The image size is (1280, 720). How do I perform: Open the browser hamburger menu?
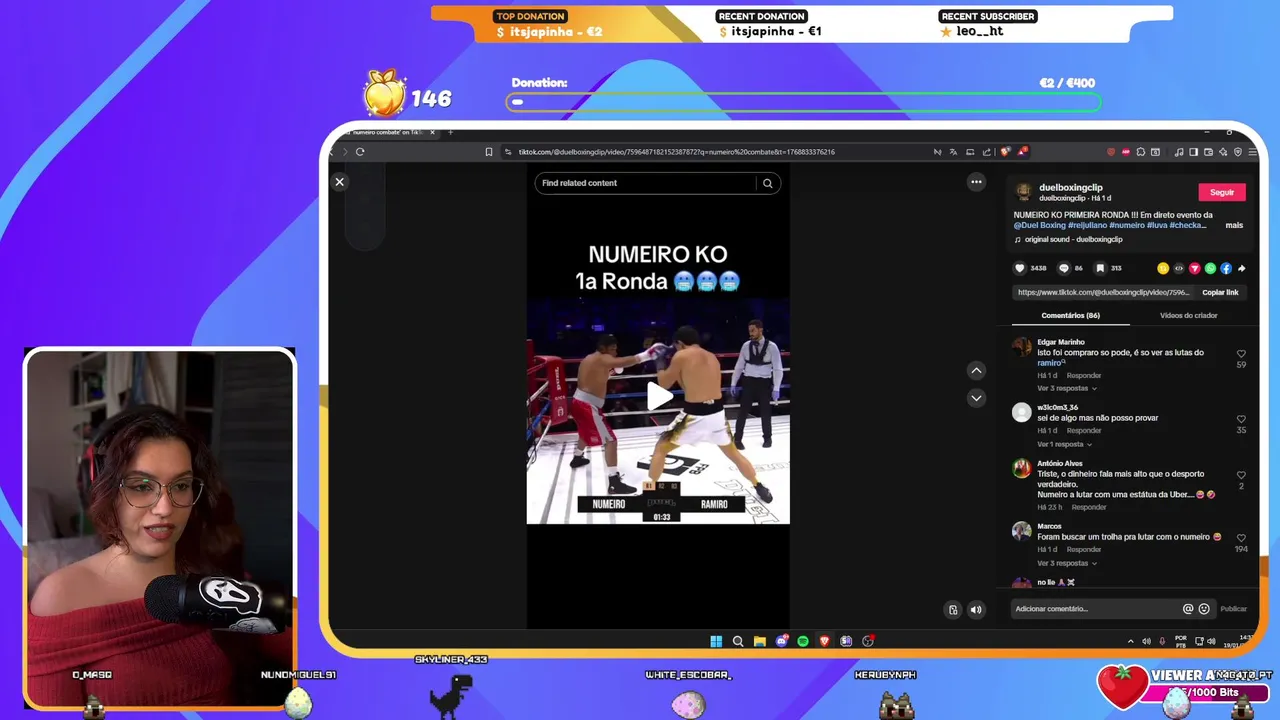tap(1253, 152)
